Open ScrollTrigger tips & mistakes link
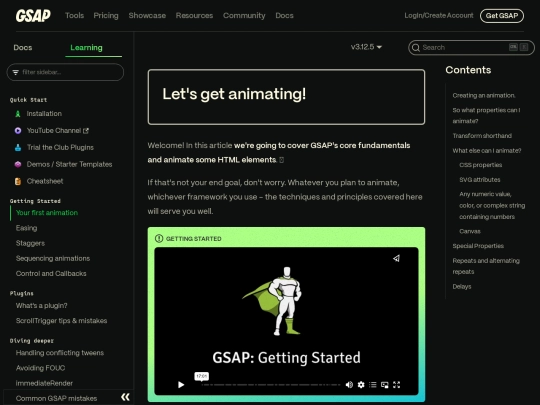Image resolution: width=540 pixels, height=405 pixels. (61, 321)
